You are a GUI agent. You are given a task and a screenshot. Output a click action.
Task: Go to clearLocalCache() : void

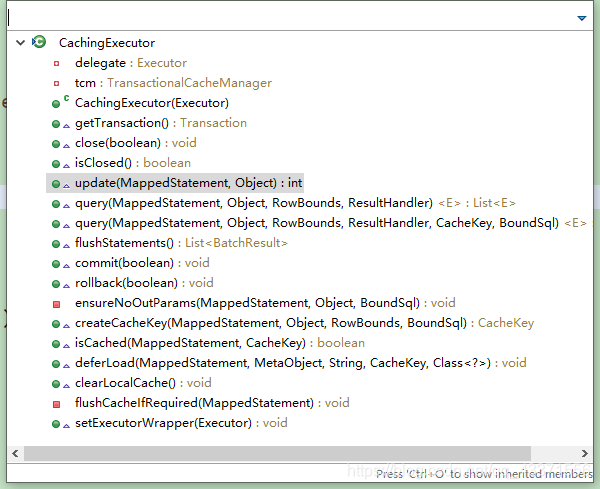click(143, 383)
